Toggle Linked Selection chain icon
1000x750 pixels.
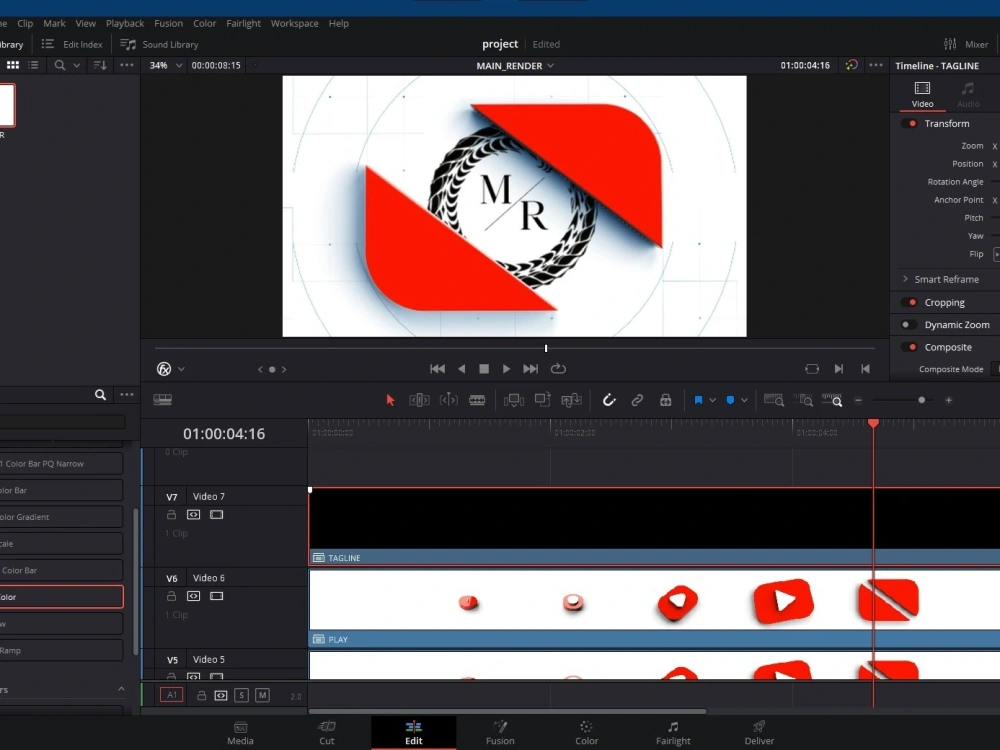click(x=637, y=400)
